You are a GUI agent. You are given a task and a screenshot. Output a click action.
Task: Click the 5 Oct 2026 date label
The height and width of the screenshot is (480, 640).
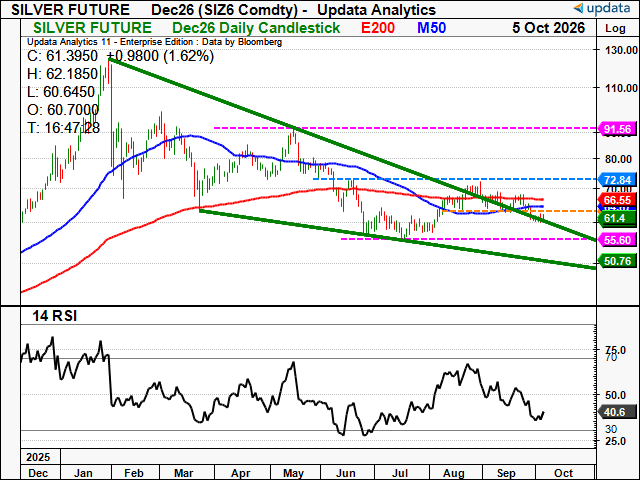(549, 28)
